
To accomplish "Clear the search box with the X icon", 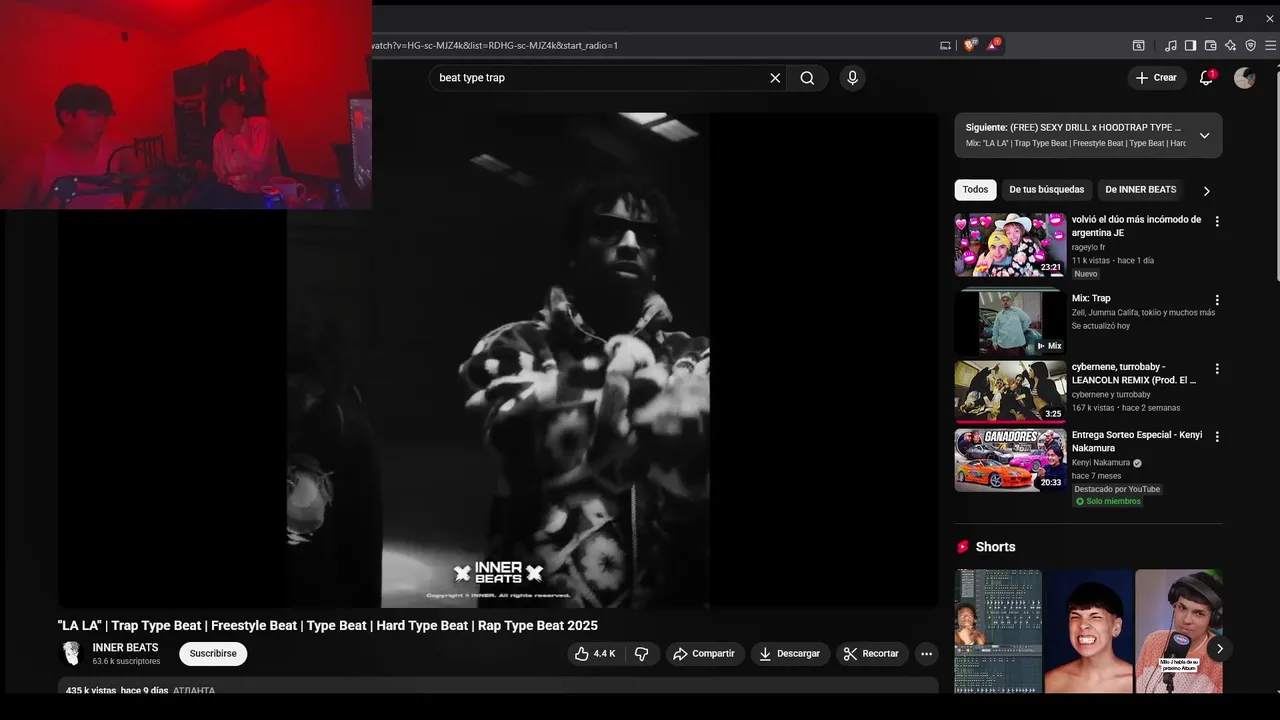I will click(775, 78).
